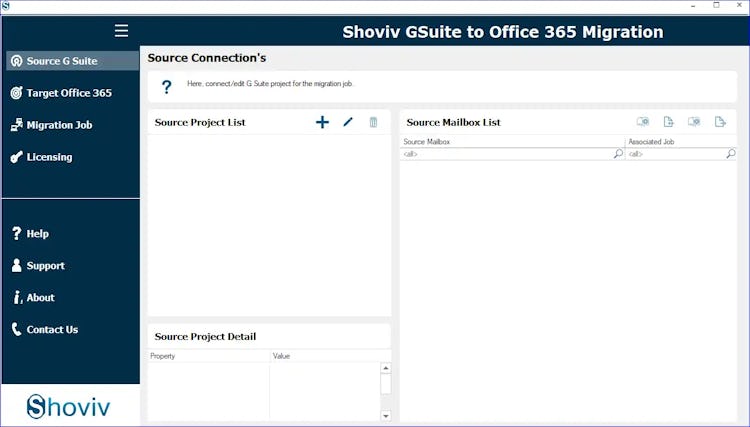
Task: Click the Target Office 365 bullseye icon
Action: (16, 93)
